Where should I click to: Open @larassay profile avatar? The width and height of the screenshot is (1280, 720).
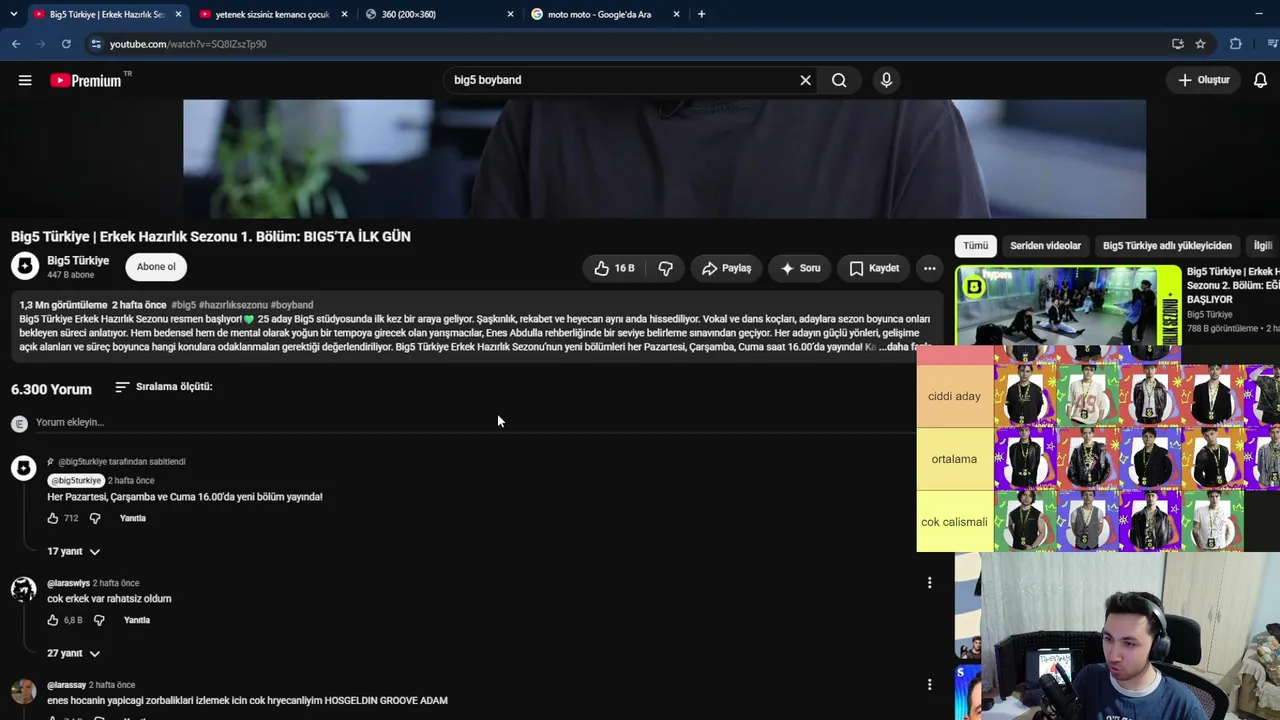(23, 691)
